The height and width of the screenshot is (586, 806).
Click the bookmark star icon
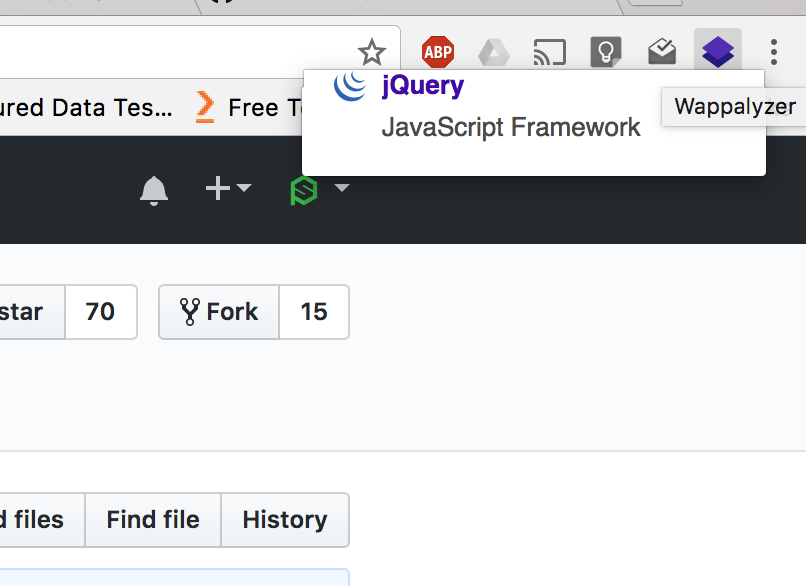[372, 52]
